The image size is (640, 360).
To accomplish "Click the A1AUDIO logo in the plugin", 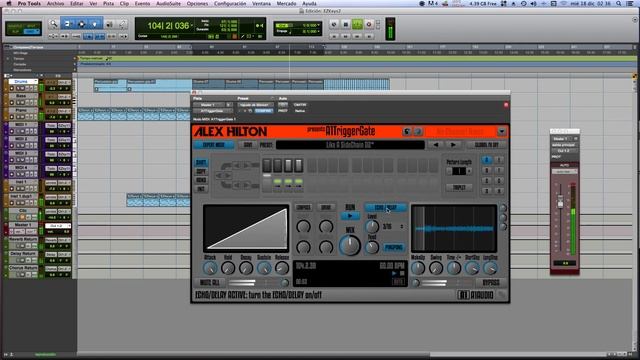I will (x=476, y=294).
